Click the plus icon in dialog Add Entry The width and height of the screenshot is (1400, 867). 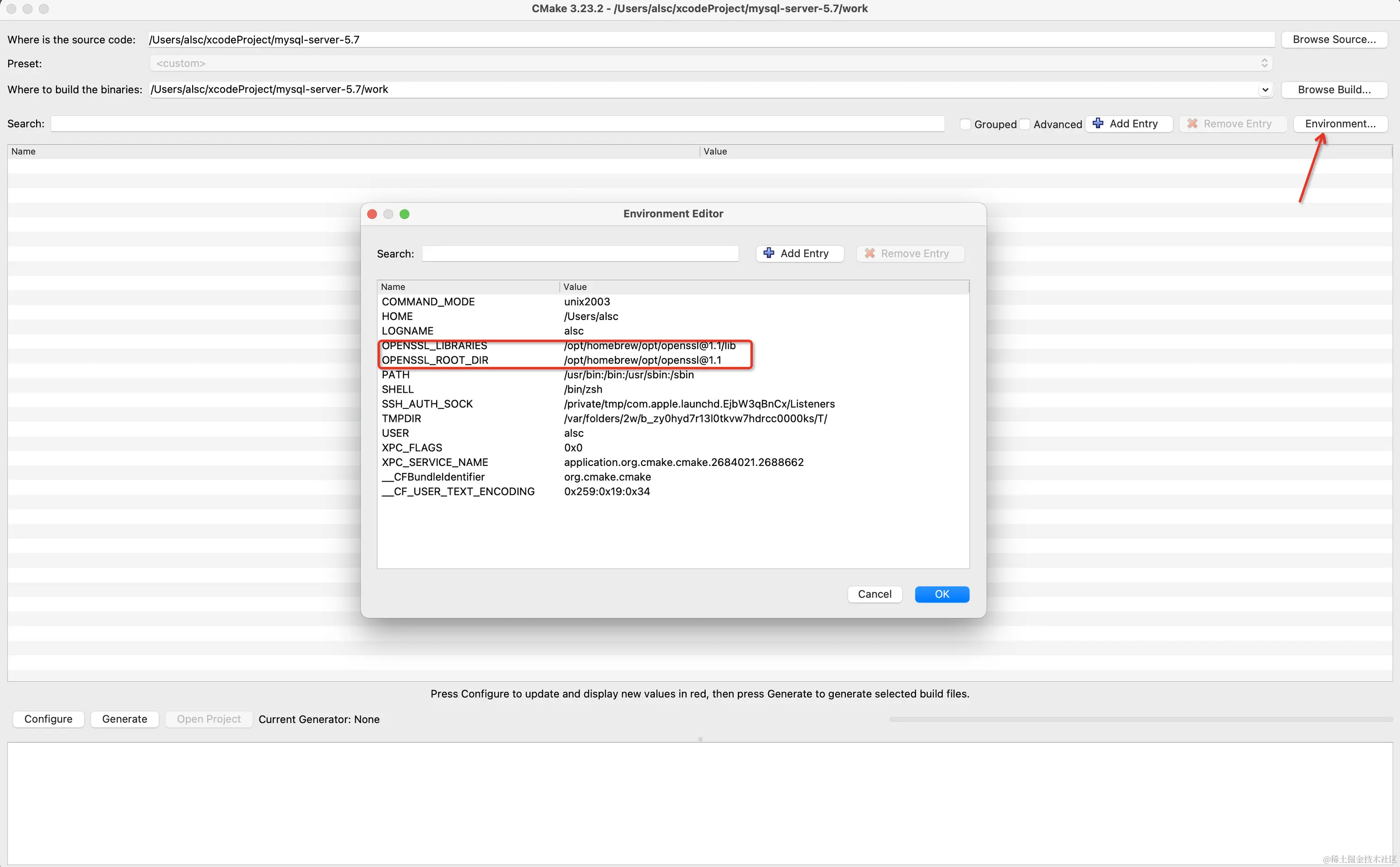pyautogui.click(x=769, y=253)
